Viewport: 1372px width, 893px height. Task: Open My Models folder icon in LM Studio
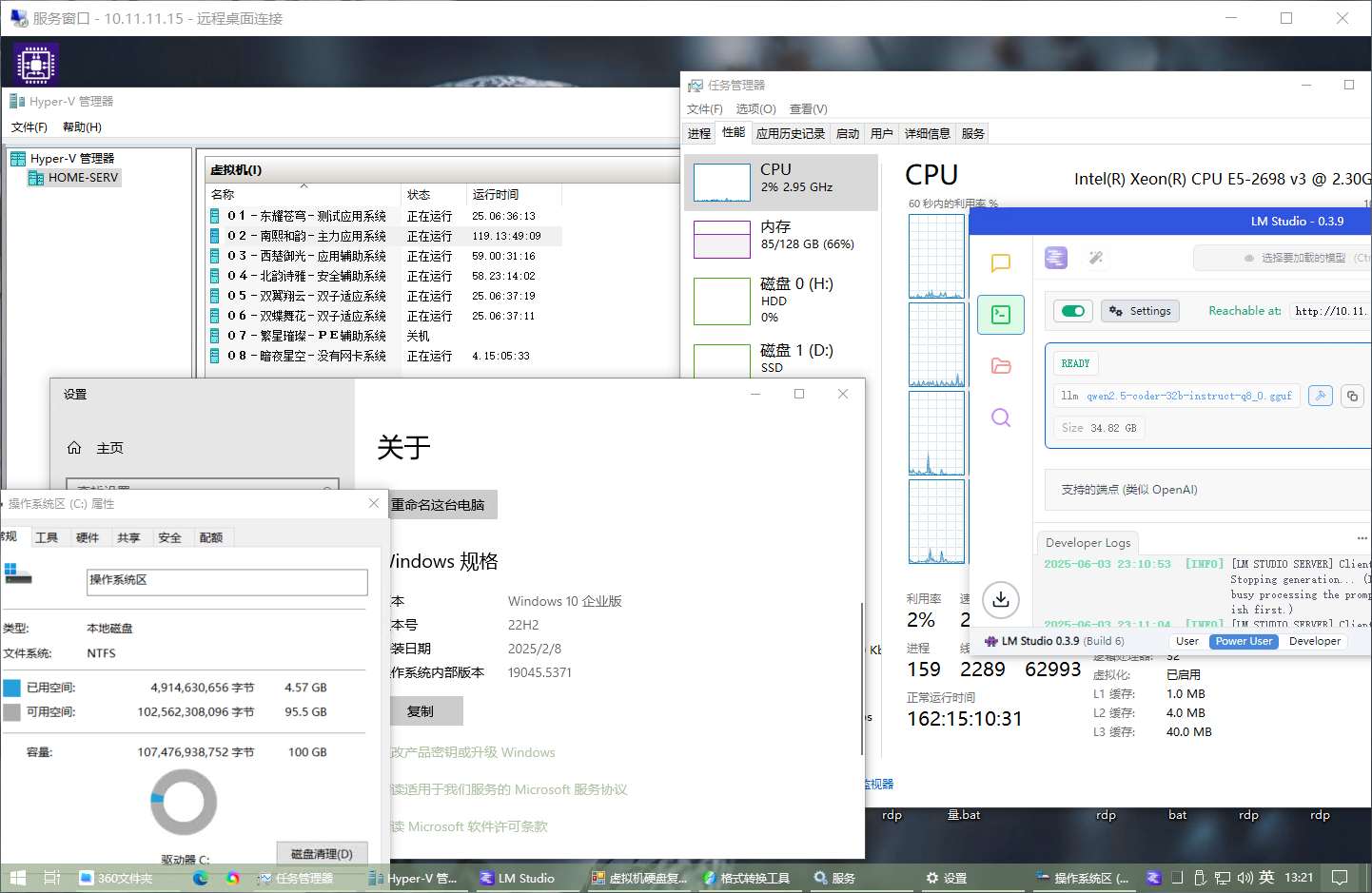click(x=1001, y=366)
